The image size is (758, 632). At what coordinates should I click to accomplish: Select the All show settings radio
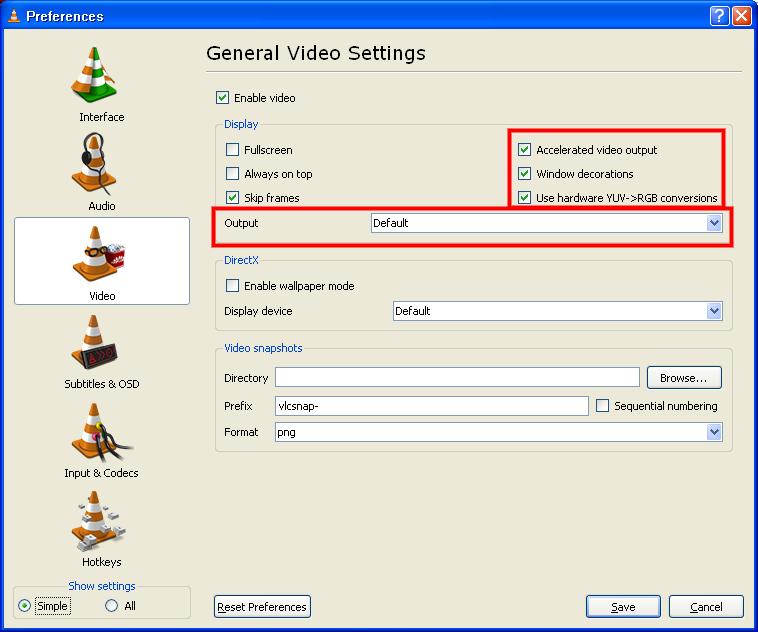(112, 605)
